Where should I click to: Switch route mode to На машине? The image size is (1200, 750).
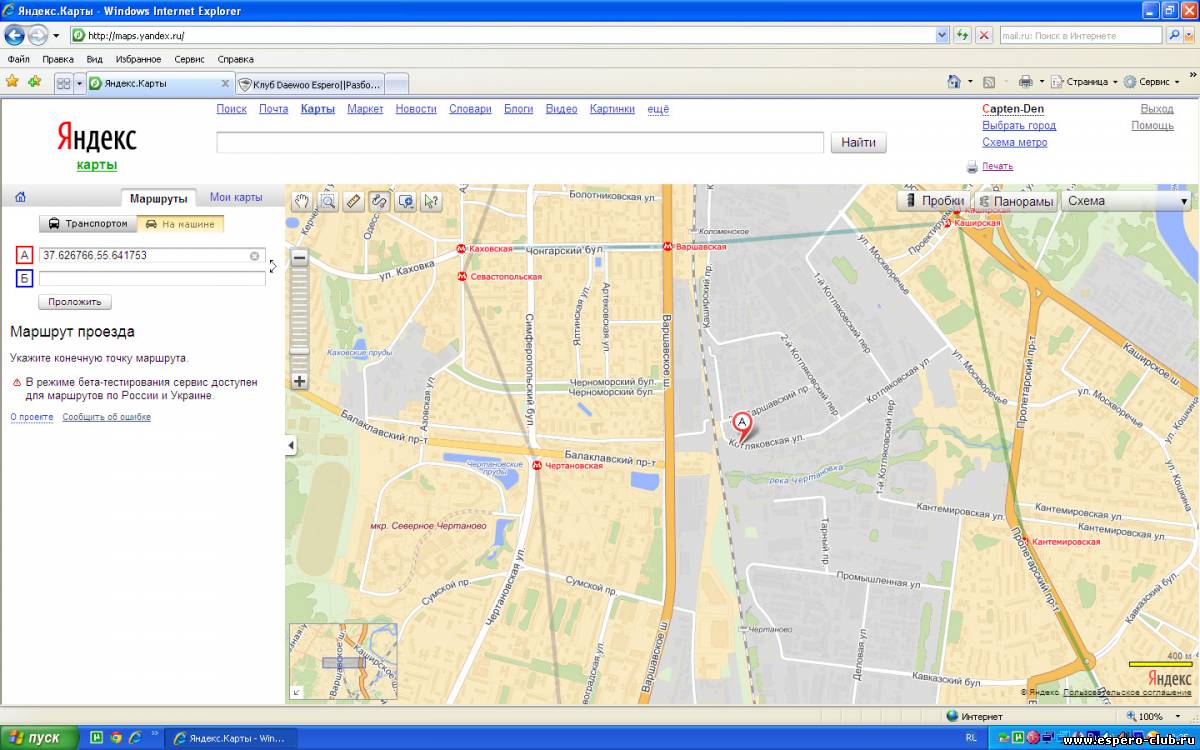tap(180, 224)
